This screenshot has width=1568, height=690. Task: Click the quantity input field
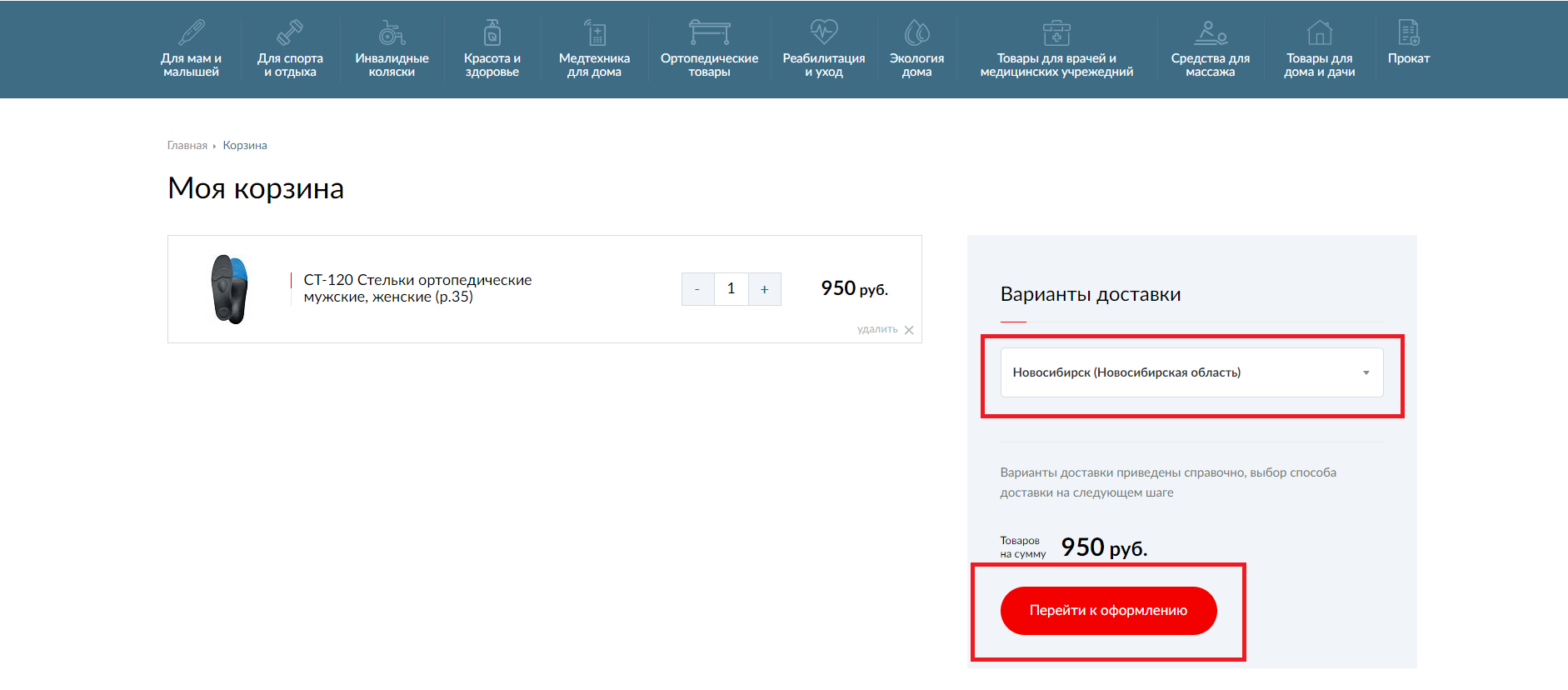tap(731, 289)
